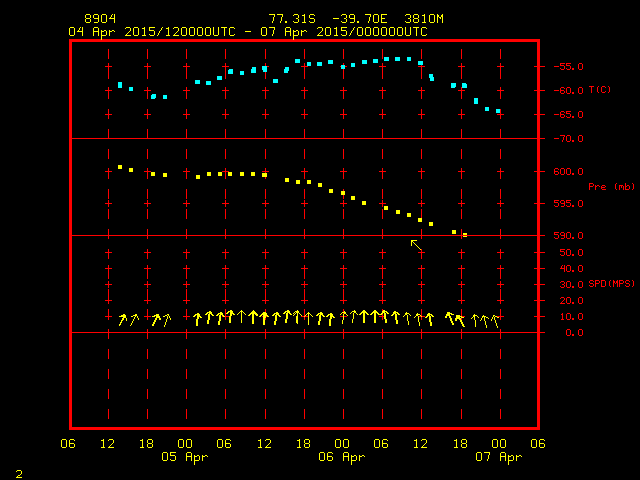
Task: Click the 30.0 wind speed axis label
Action: pyautogui.click(x=571, y=284)
